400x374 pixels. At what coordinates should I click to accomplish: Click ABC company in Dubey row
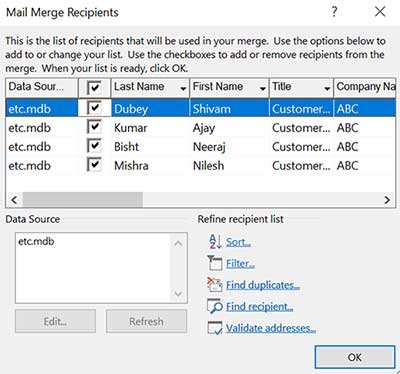(x=348, y=109)
